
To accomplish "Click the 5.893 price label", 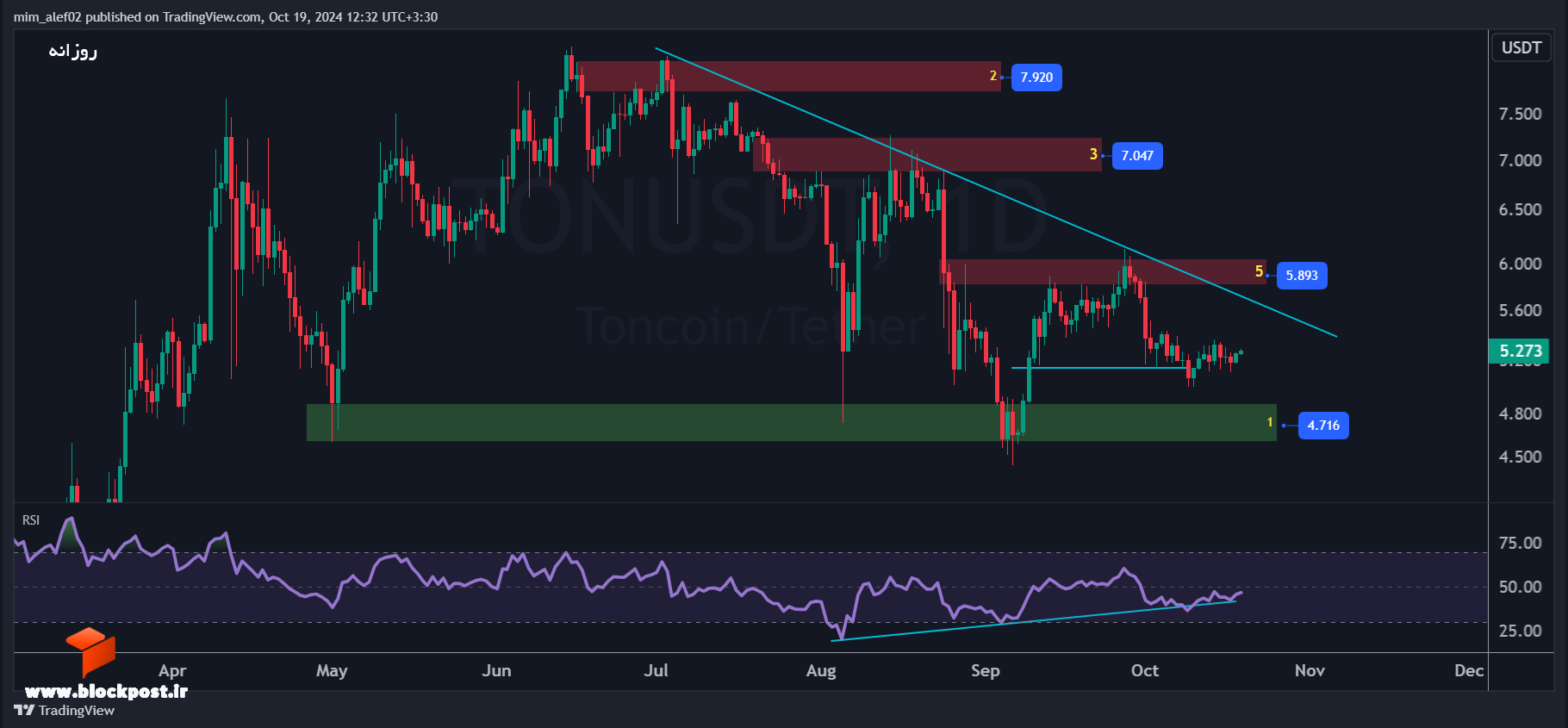I will [1302, 276].
